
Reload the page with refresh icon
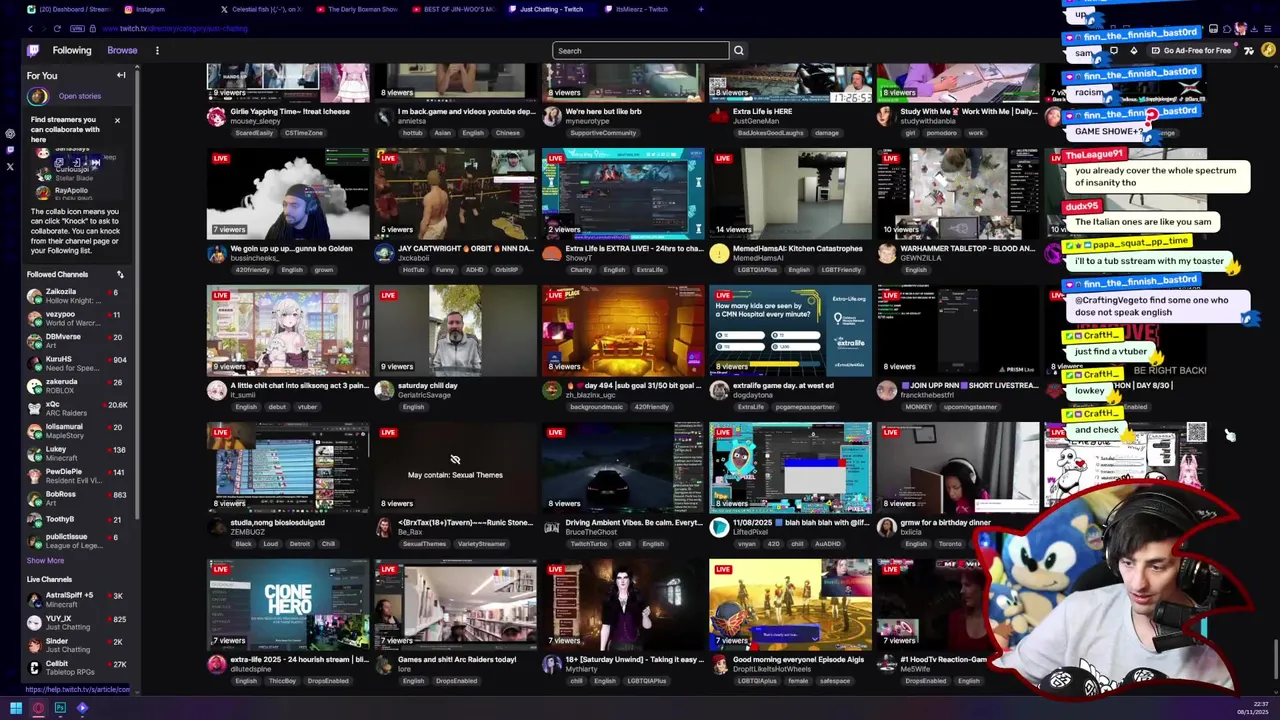(x=57, y=28)
